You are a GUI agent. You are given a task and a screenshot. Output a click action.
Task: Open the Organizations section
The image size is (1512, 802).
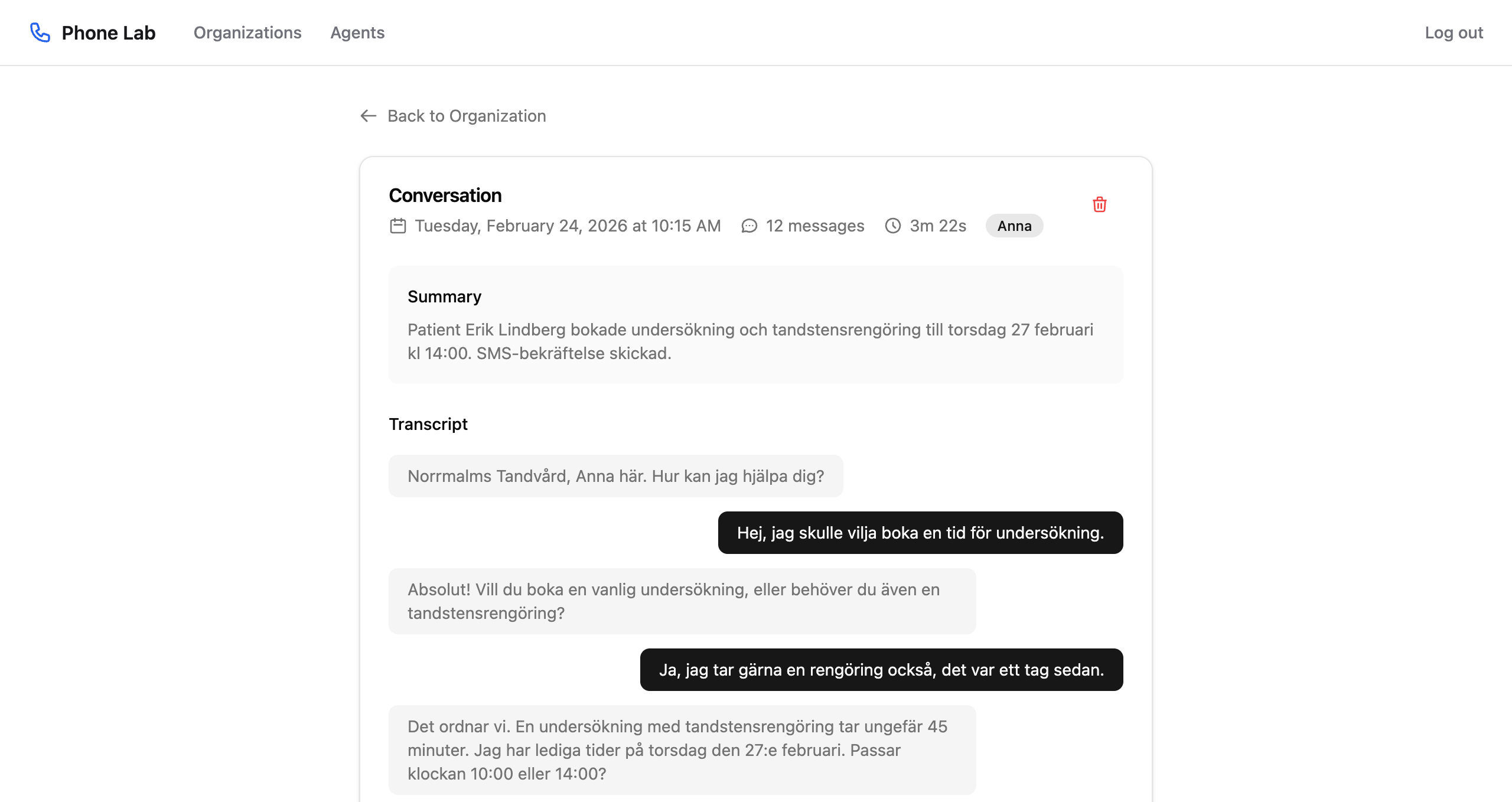(x=247, y=33)
